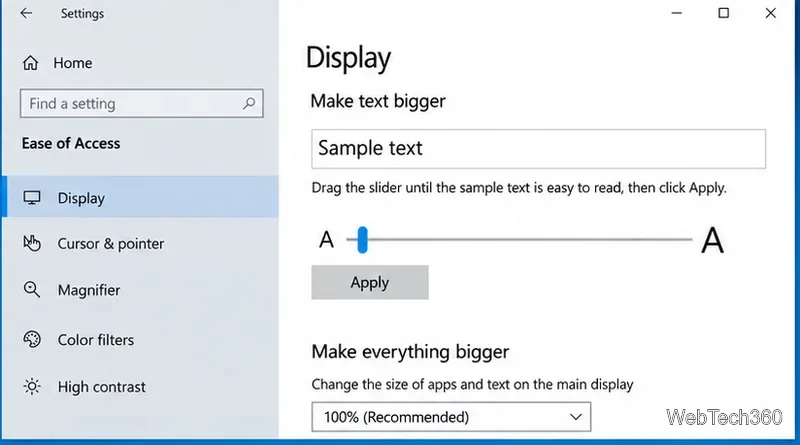
Task: Click the Home house icon
Action: tap(30, 63)
